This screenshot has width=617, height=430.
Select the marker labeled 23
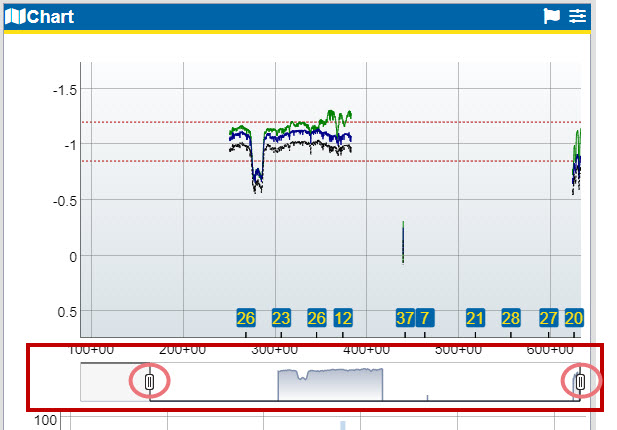(x=281, y=318)
